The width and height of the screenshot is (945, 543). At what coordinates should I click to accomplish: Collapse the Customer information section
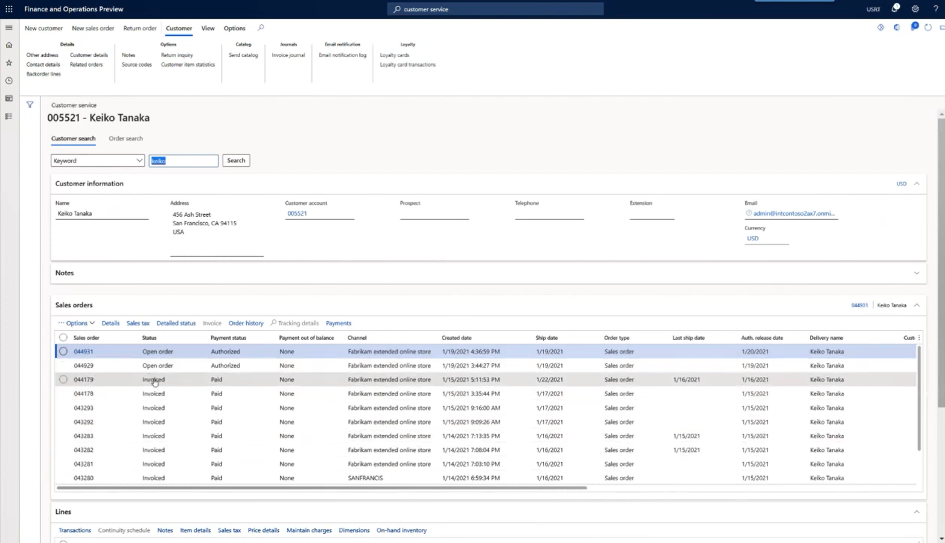(917, 183)
